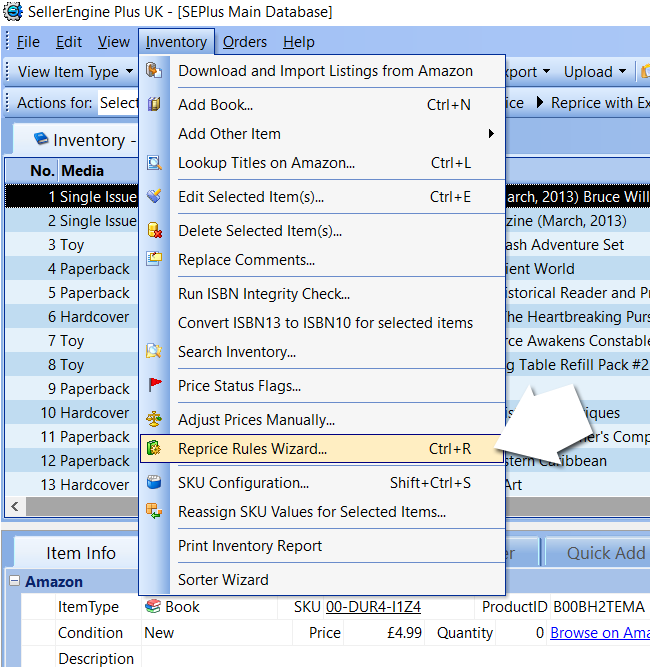Open the File menu
Image resolution: width=650 pixels, height=667 pixels.
28,42
